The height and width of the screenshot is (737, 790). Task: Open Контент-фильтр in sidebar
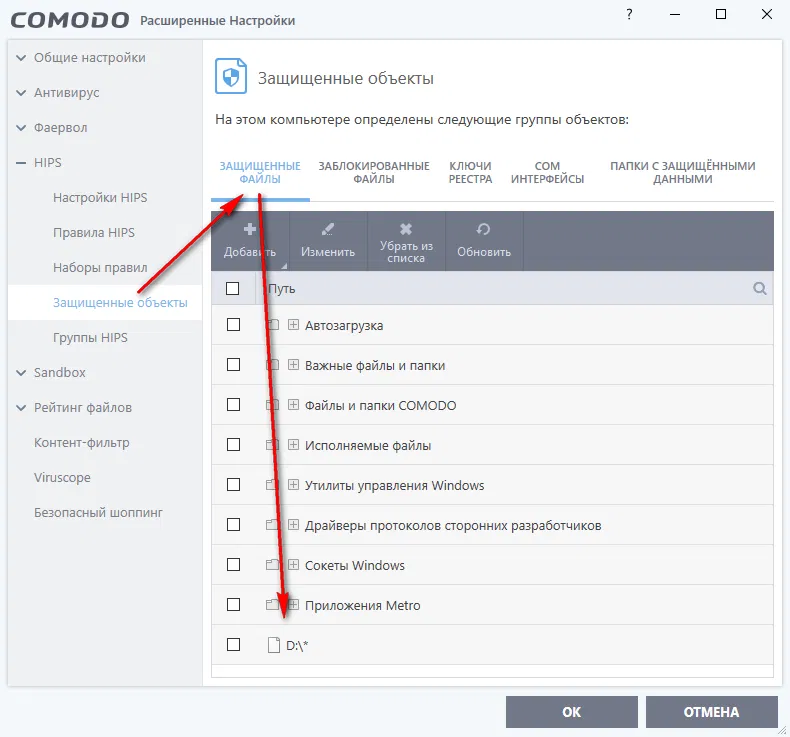(82, 442)
